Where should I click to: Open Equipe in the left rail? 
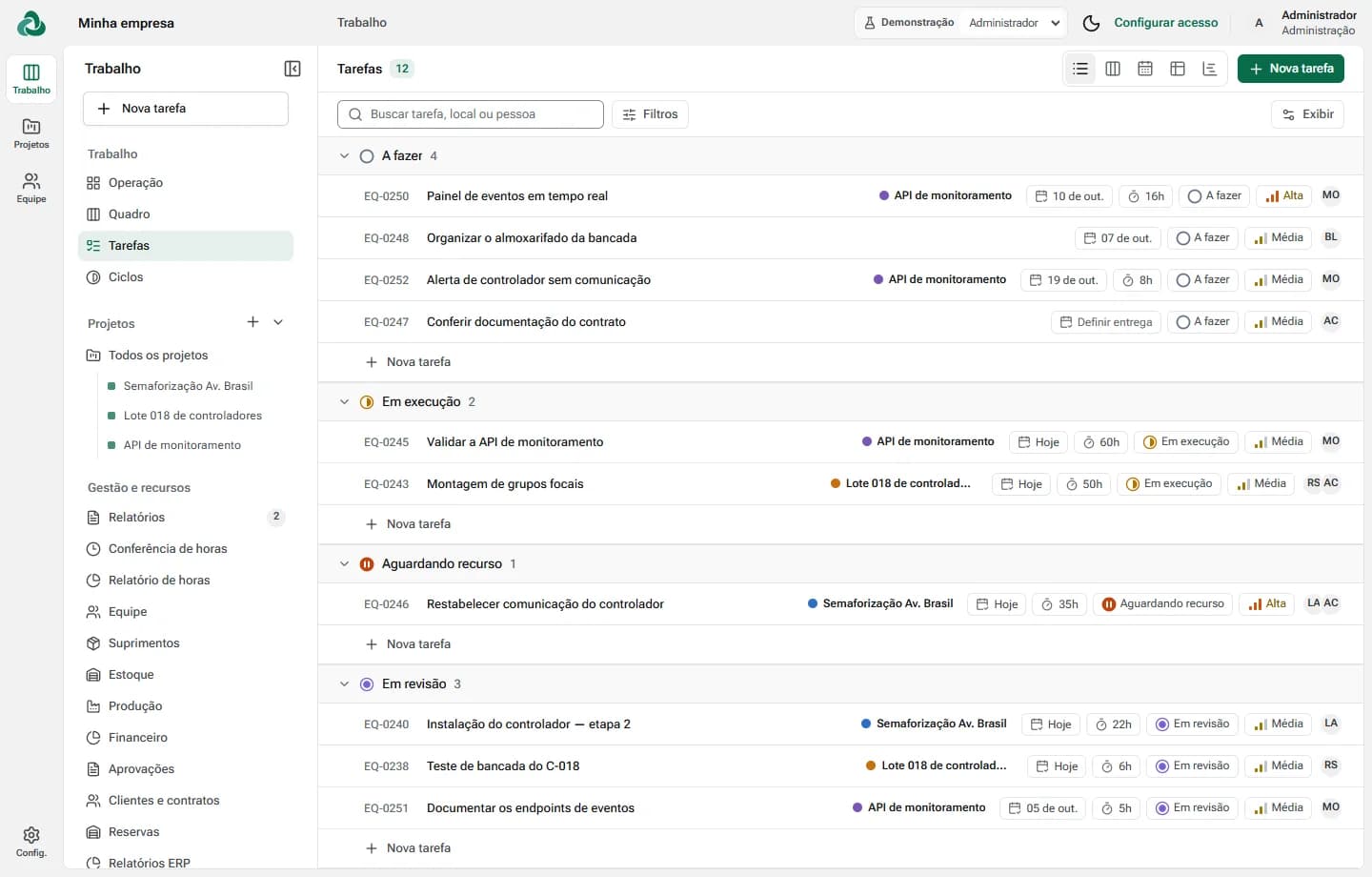click(x=31, y=188)
